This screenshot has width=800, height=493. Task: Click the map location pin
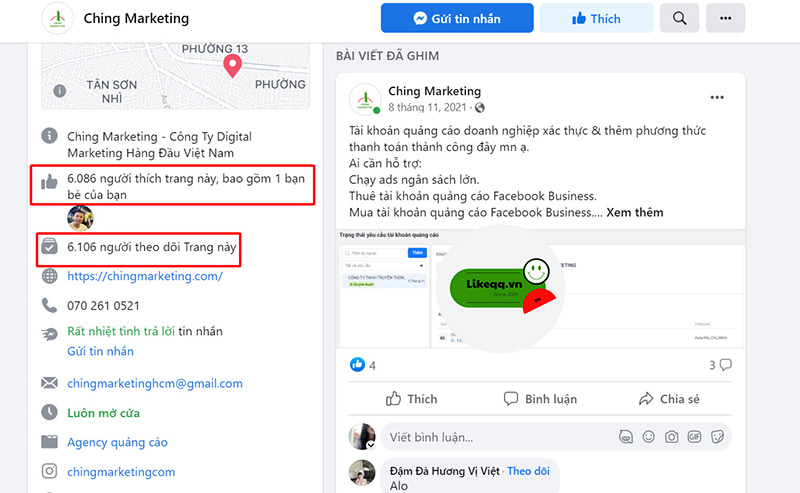pyautogui.click(x=232, y=67)
